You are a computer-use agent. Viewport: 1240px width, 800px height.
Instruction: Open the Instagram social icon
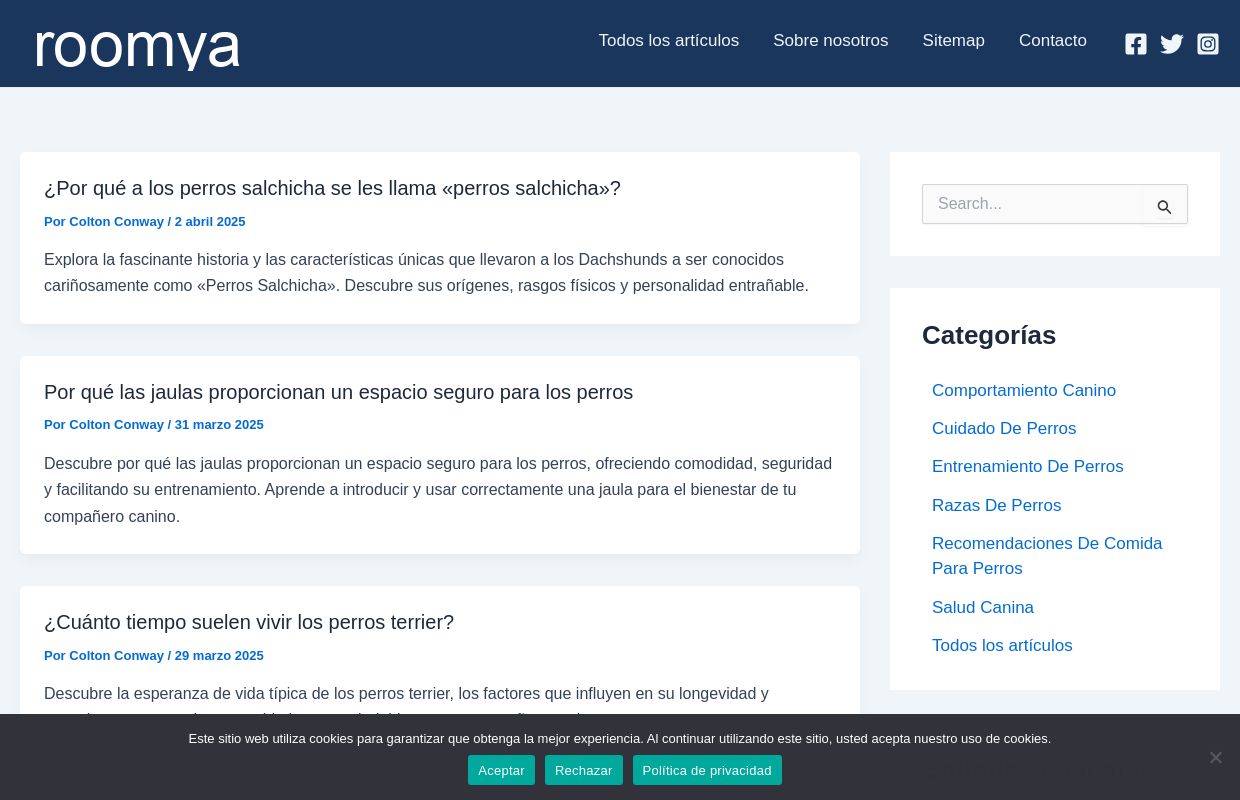click(x=1208, y=44)
